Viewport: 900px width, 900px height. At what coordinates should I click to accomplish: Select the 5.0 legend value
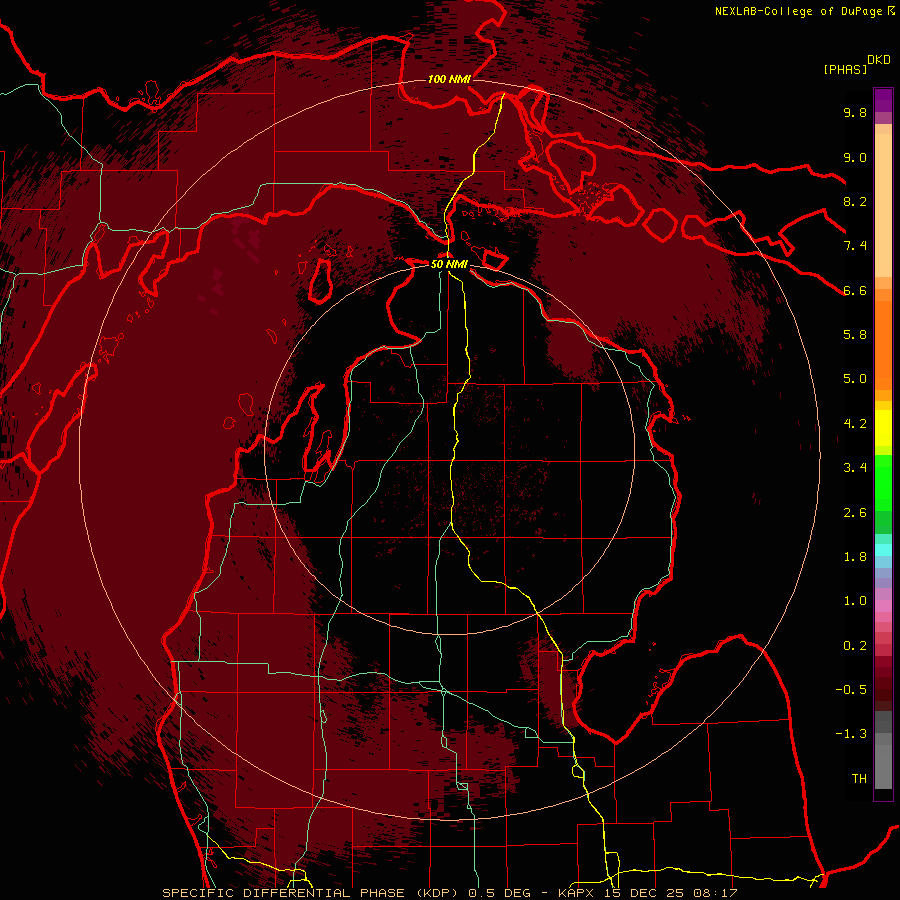tap(855, 379)
